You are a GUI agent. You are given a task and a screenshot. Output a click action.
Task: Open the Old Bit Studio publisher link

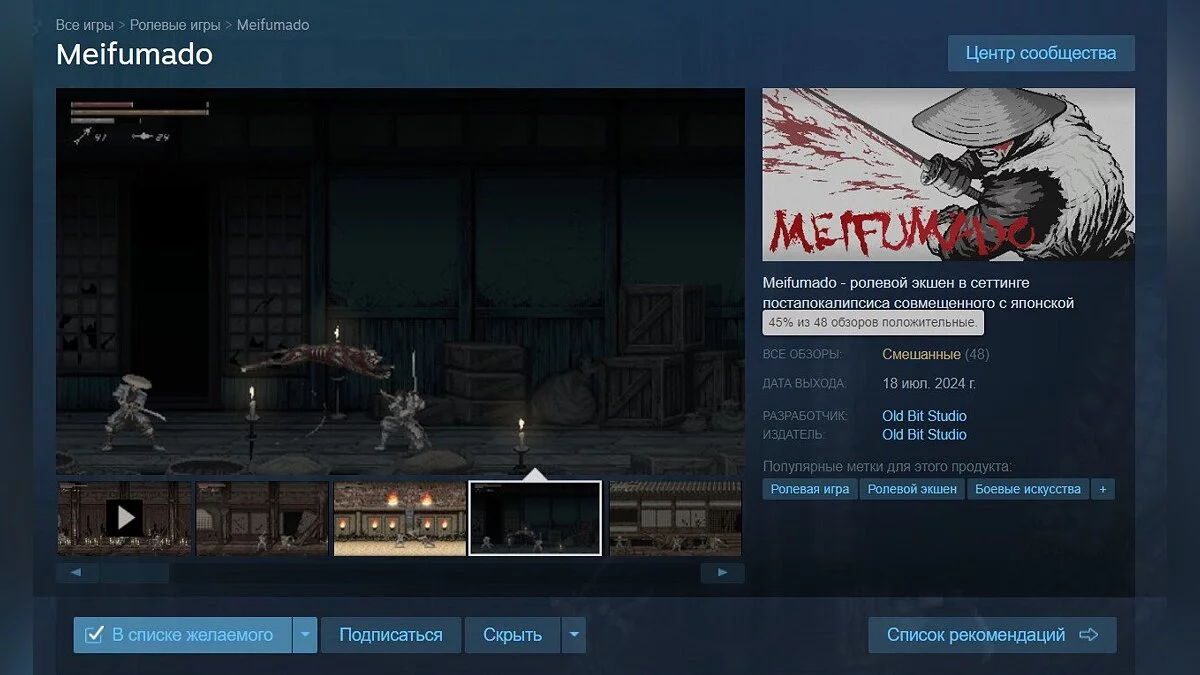click(924, 435)
